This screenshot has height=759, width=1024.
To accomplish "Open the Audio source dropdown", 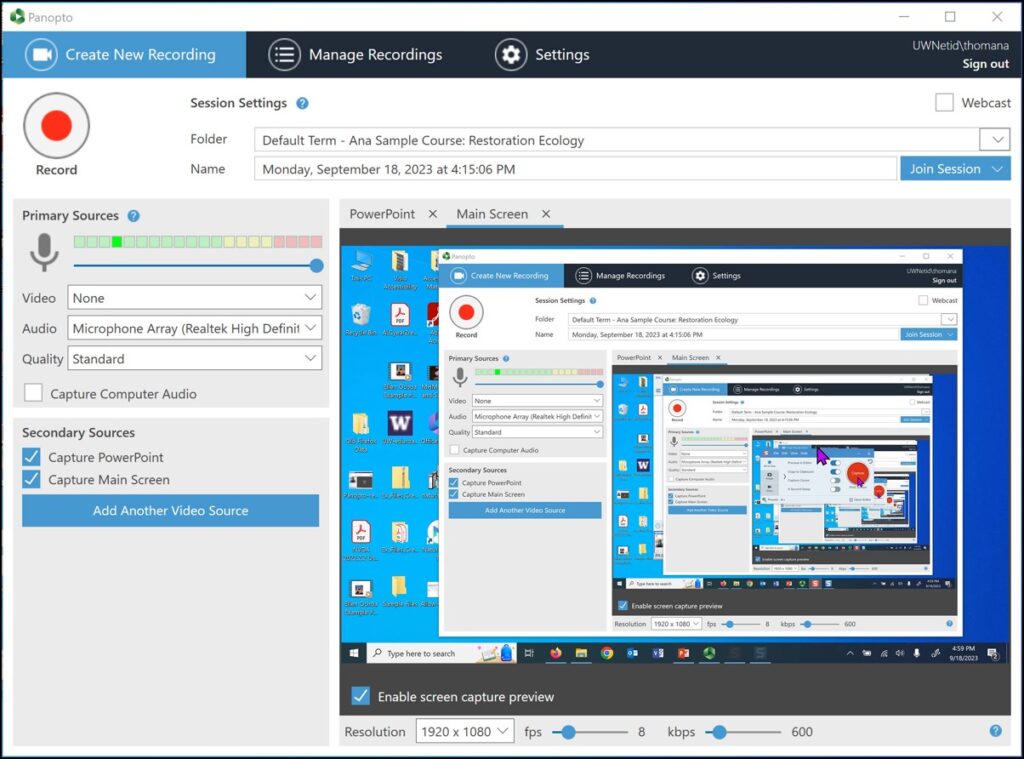I will click(195, 328).
